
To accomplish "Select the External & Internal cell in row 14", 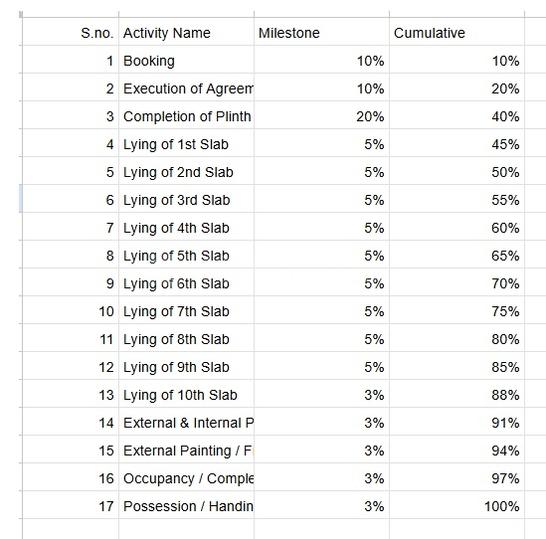I will pyautogui.click(x=186, y=422).
